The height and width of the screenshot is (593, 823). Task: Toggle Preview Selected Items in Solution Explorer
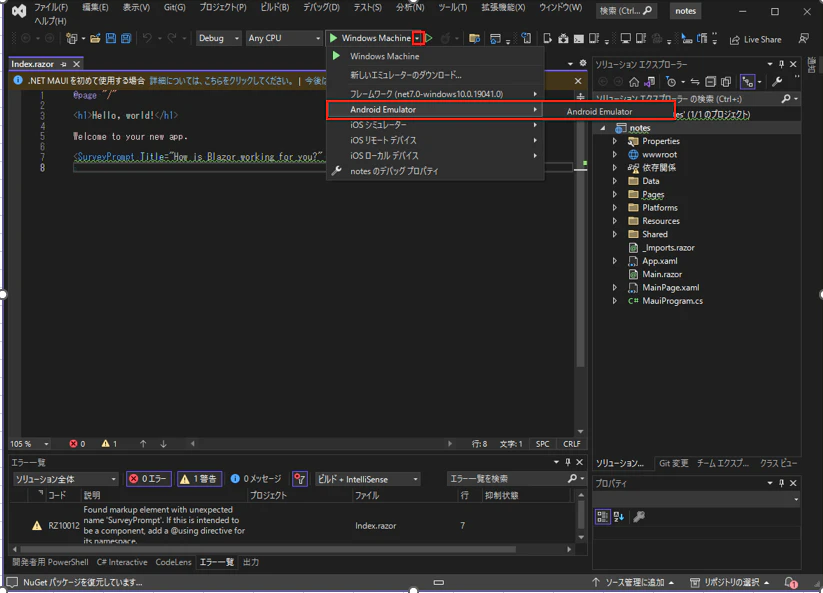click(x=747, y=82)
